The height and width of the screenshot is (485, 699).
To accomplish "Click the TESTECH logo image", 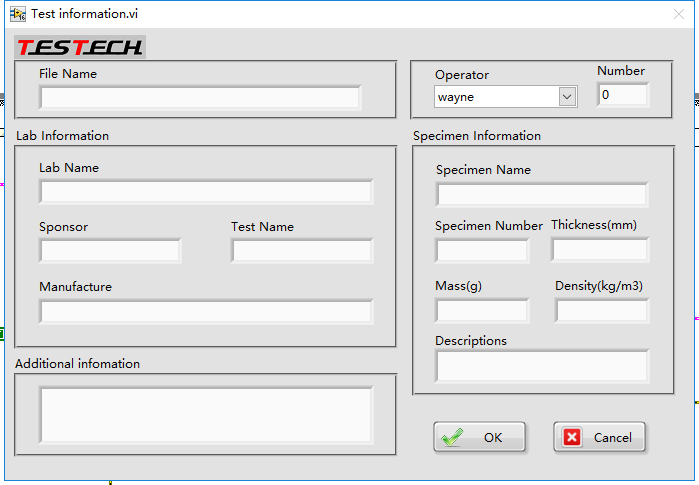I will click(x=80, y=47).
